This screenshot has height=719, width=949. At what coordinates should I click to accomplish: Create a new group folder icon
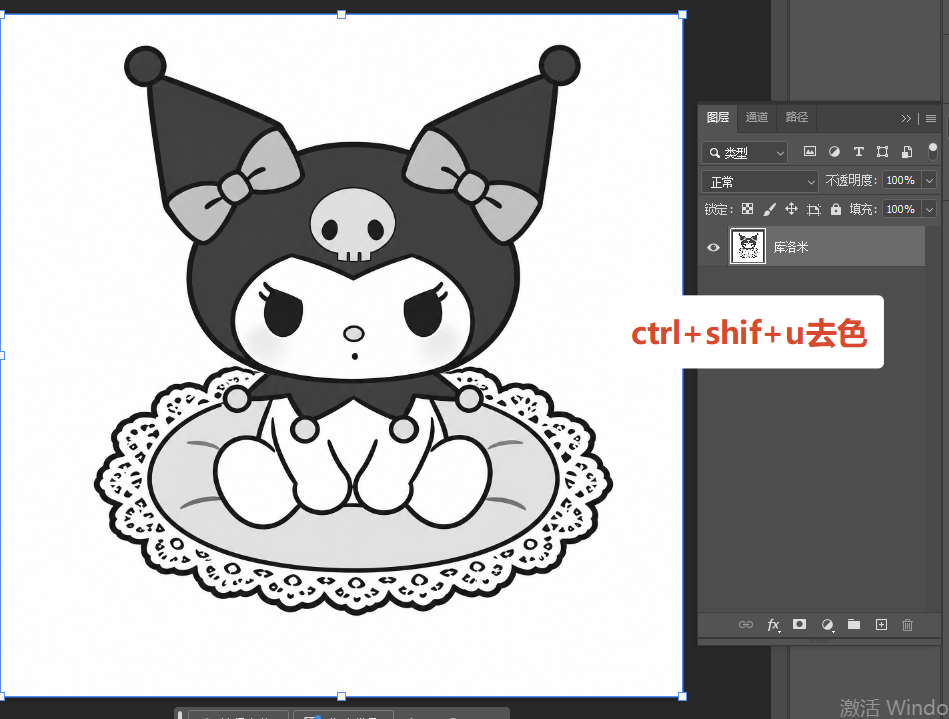click(854, 624)
